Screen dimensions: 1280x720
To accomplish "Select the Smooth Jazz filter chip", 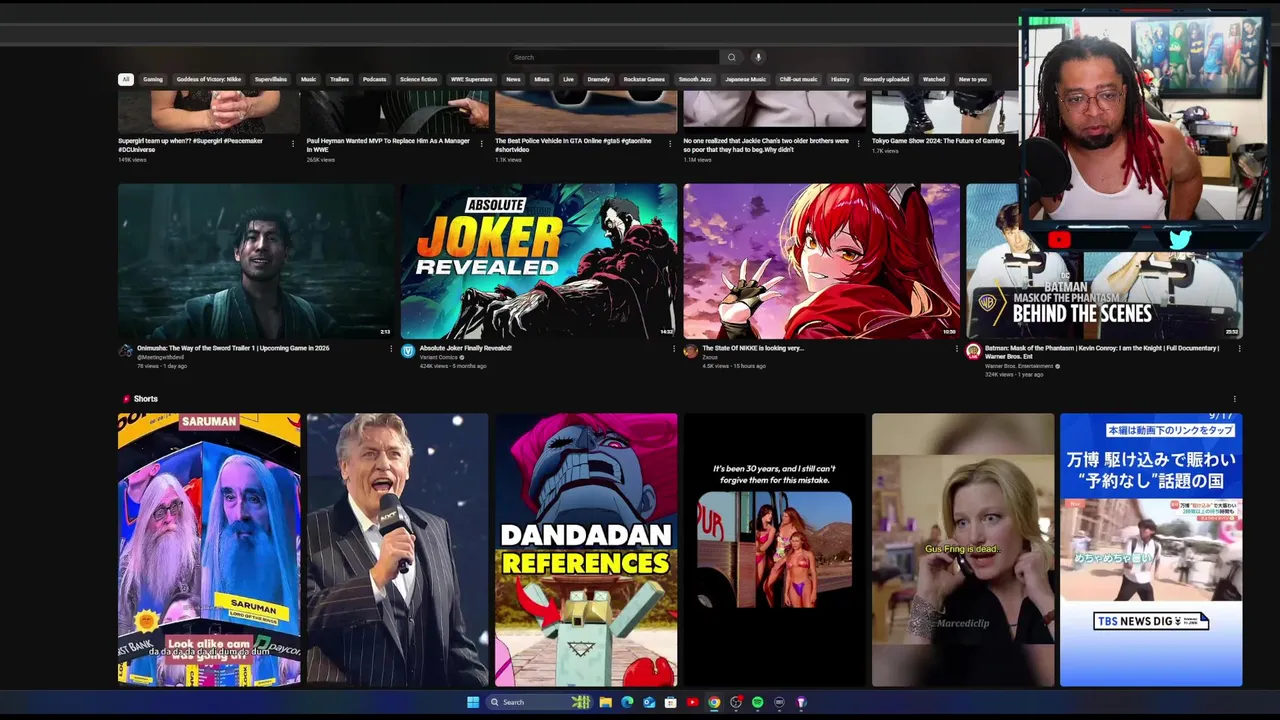I will pyautogui.click(x=695, y=79).
